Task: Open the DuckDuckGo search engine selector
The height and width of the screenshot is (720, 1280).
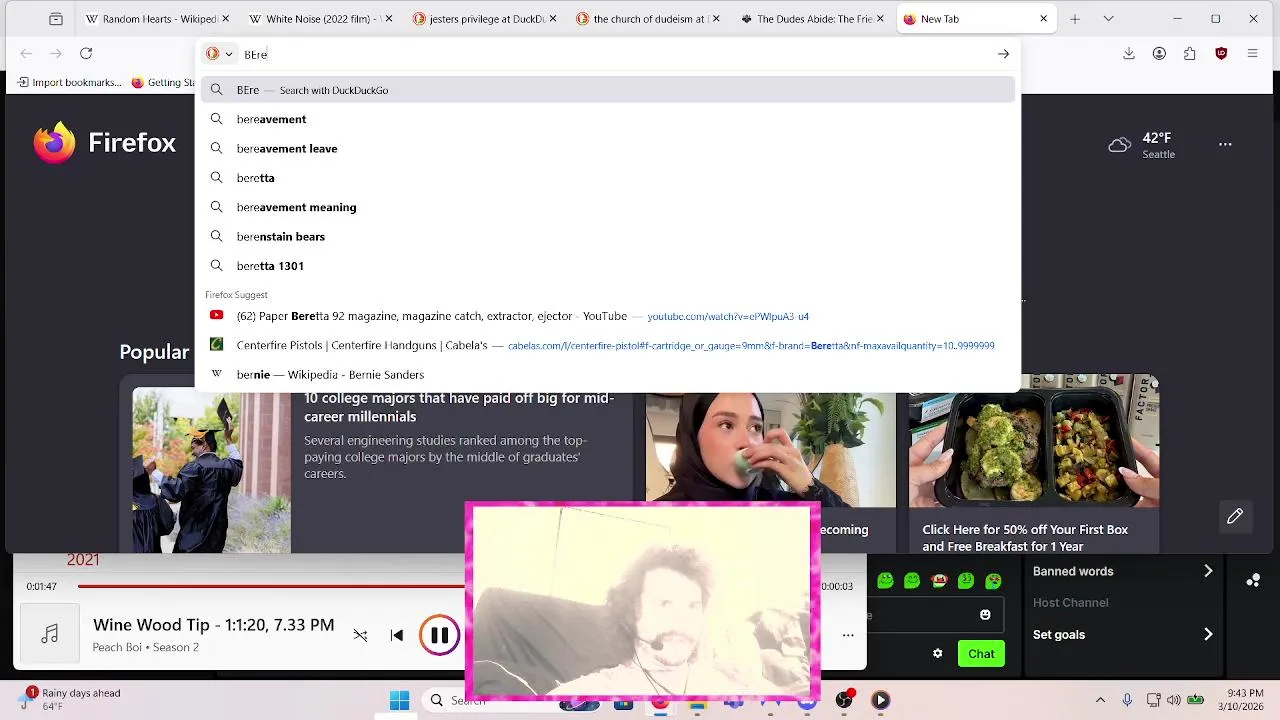Action: pyautogui.click(x=219, y=54)
